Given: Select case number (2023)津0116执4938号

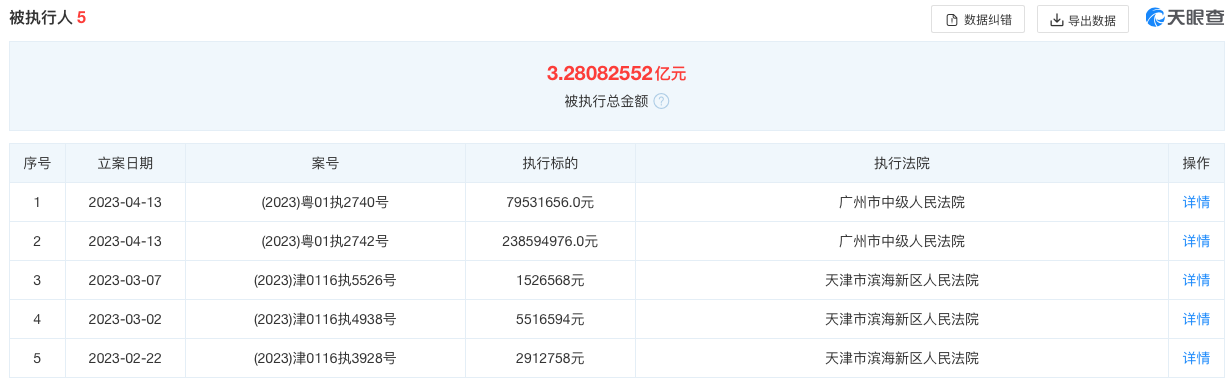Looking at the screenshot, I should coord(325,319).
